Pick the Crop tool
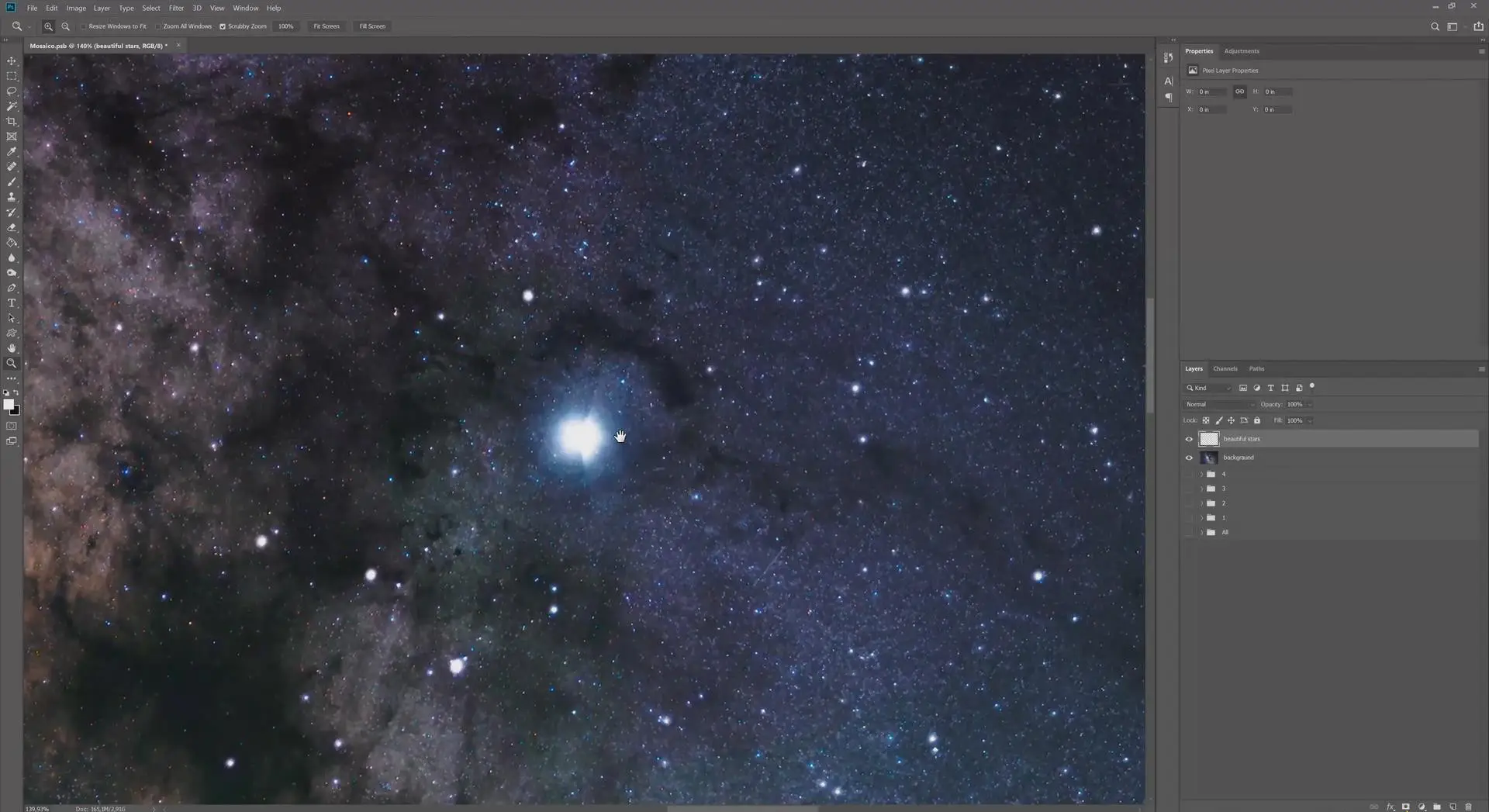Screen dimensions: 1489x812 point(12,121)
